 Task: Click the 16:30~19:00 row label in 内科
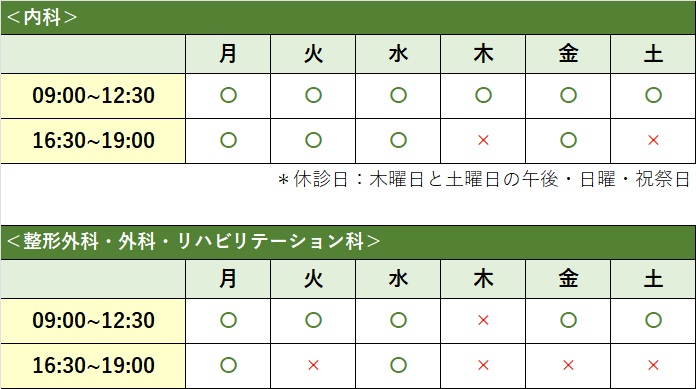(x=93, y=141)
